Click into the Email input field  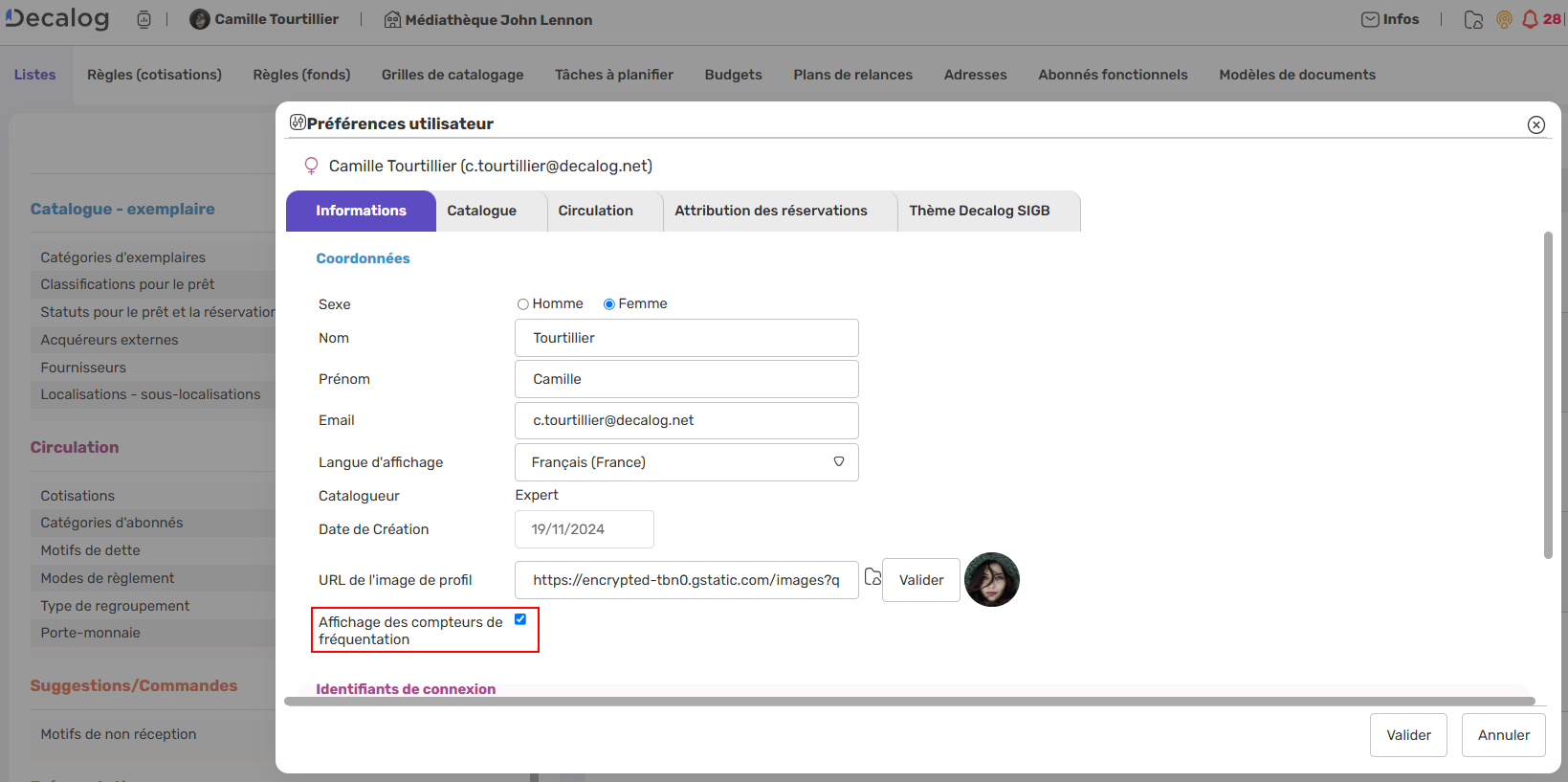(x=686, y=420)
